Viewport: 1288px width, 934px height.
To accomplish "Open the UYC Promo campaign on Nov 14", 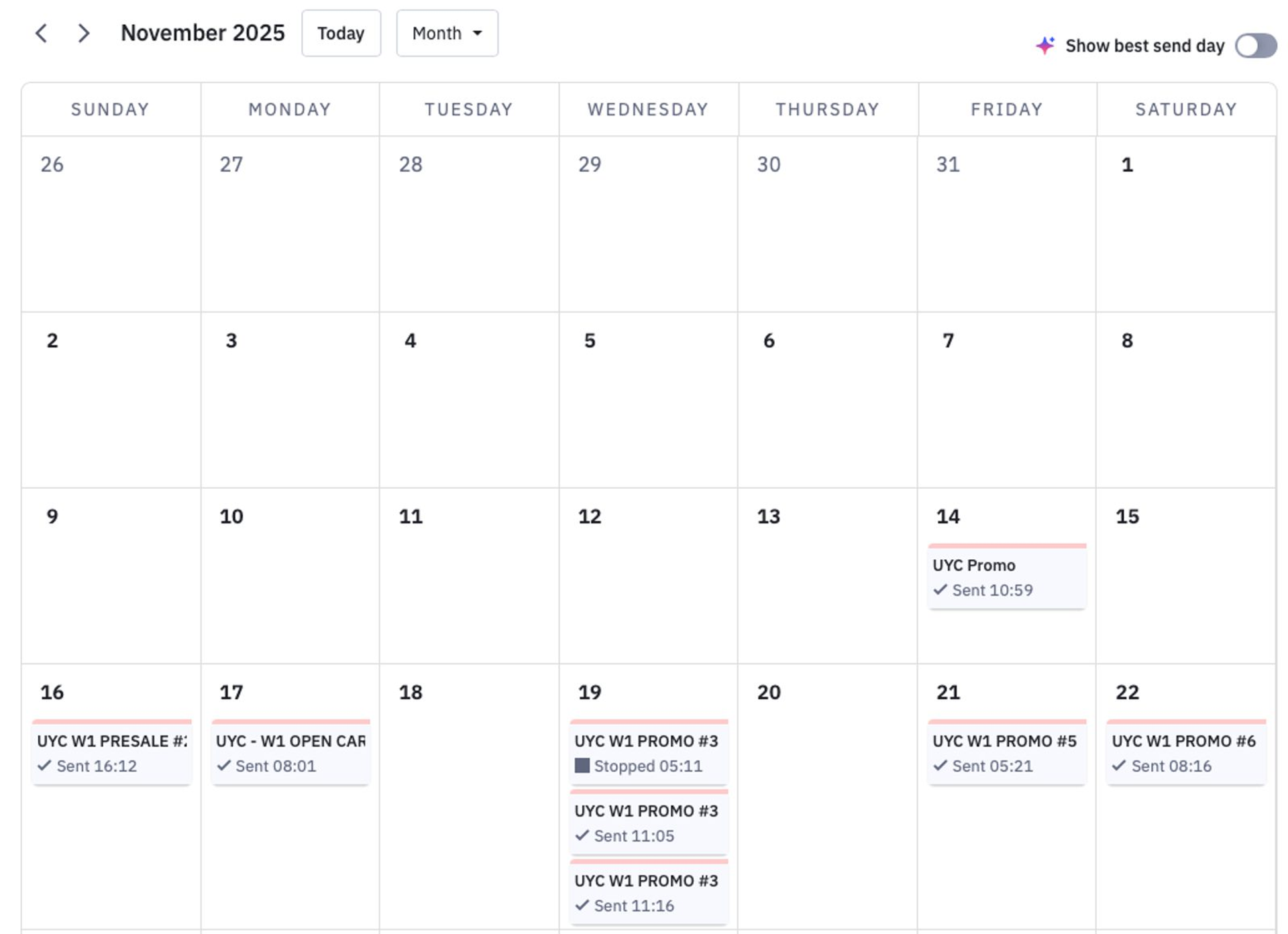I will tap(1006, 577).
